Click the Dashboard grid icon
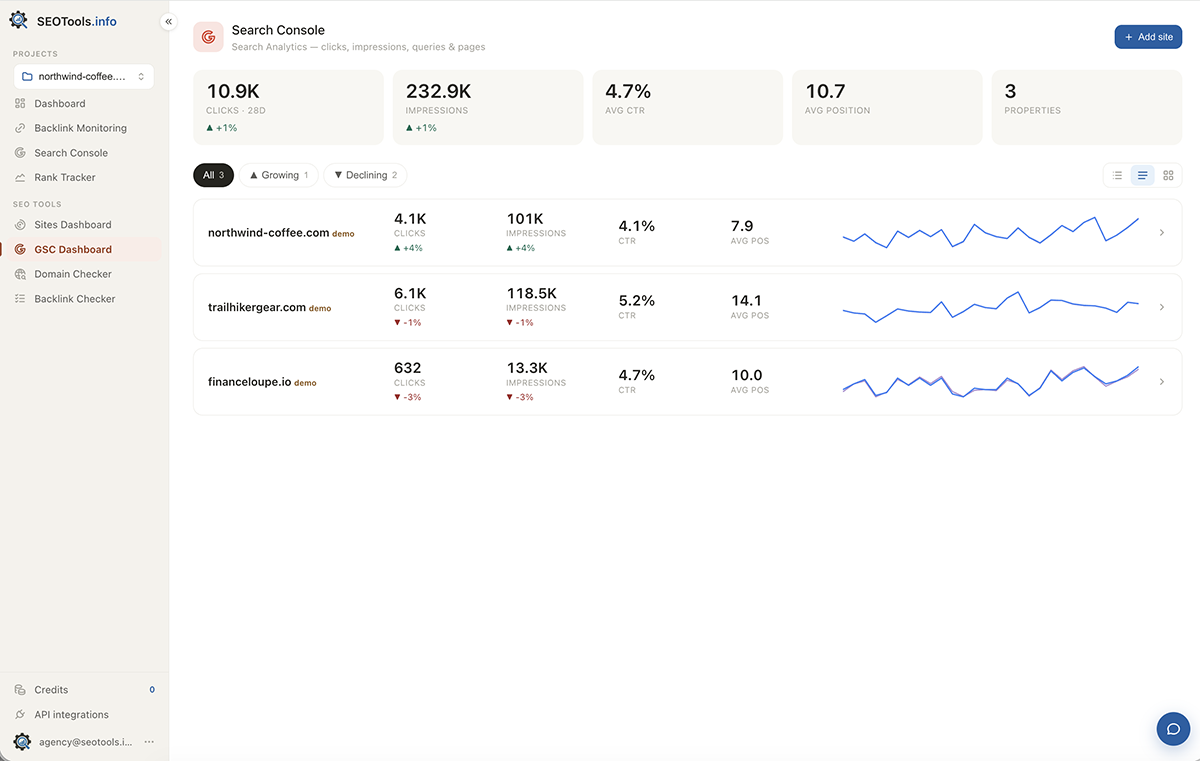This screenshot has width=1200, height=761. pos(21,103)
